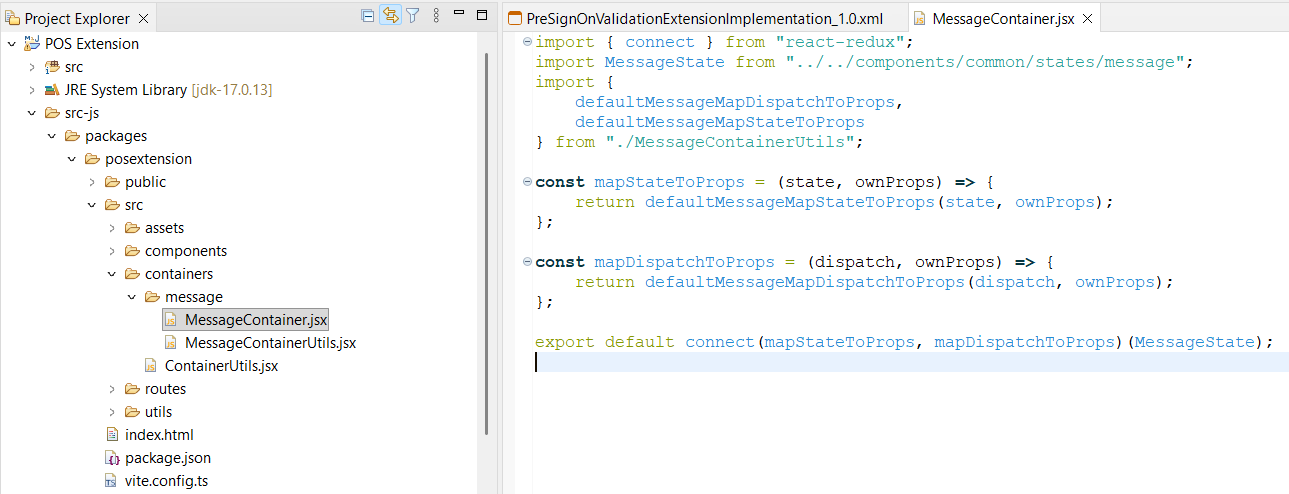
Task: Collapse the message folder
Action: (x=131, y=297)
